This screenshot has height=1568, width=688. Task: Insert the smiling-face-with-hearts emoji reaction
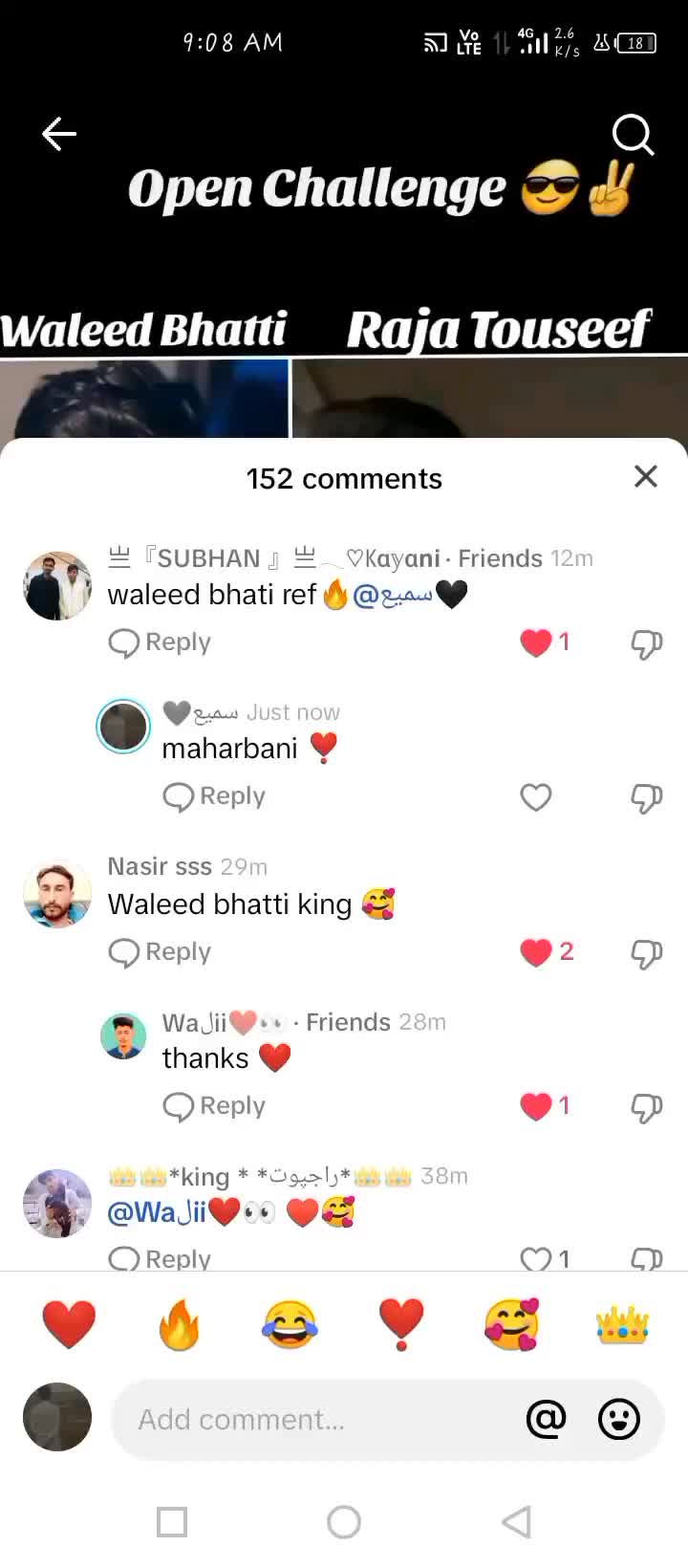point(512,1325)
